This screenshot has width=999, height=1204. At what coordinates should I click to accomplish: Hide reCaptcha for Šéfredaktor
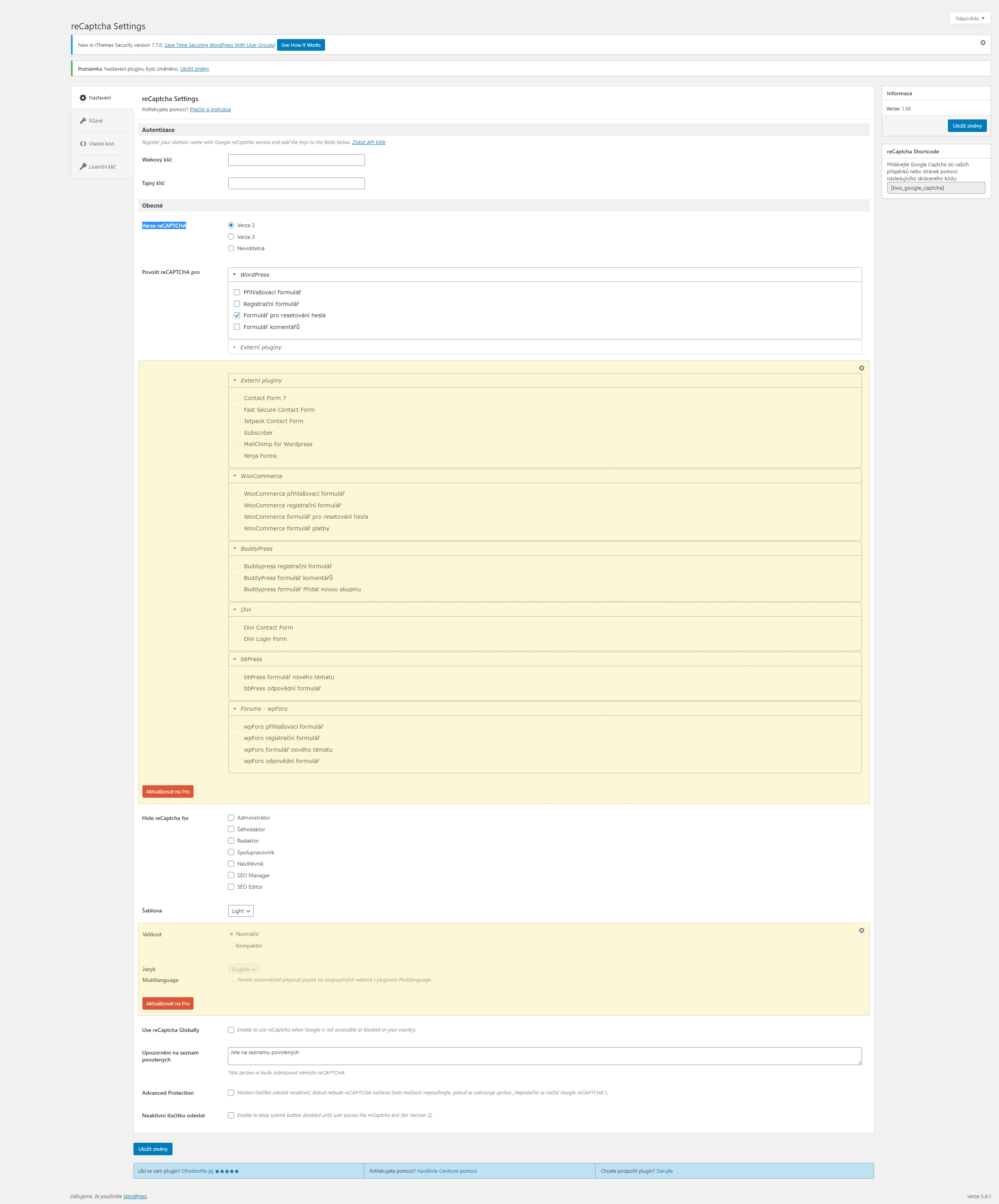click(x=231, y=830)
